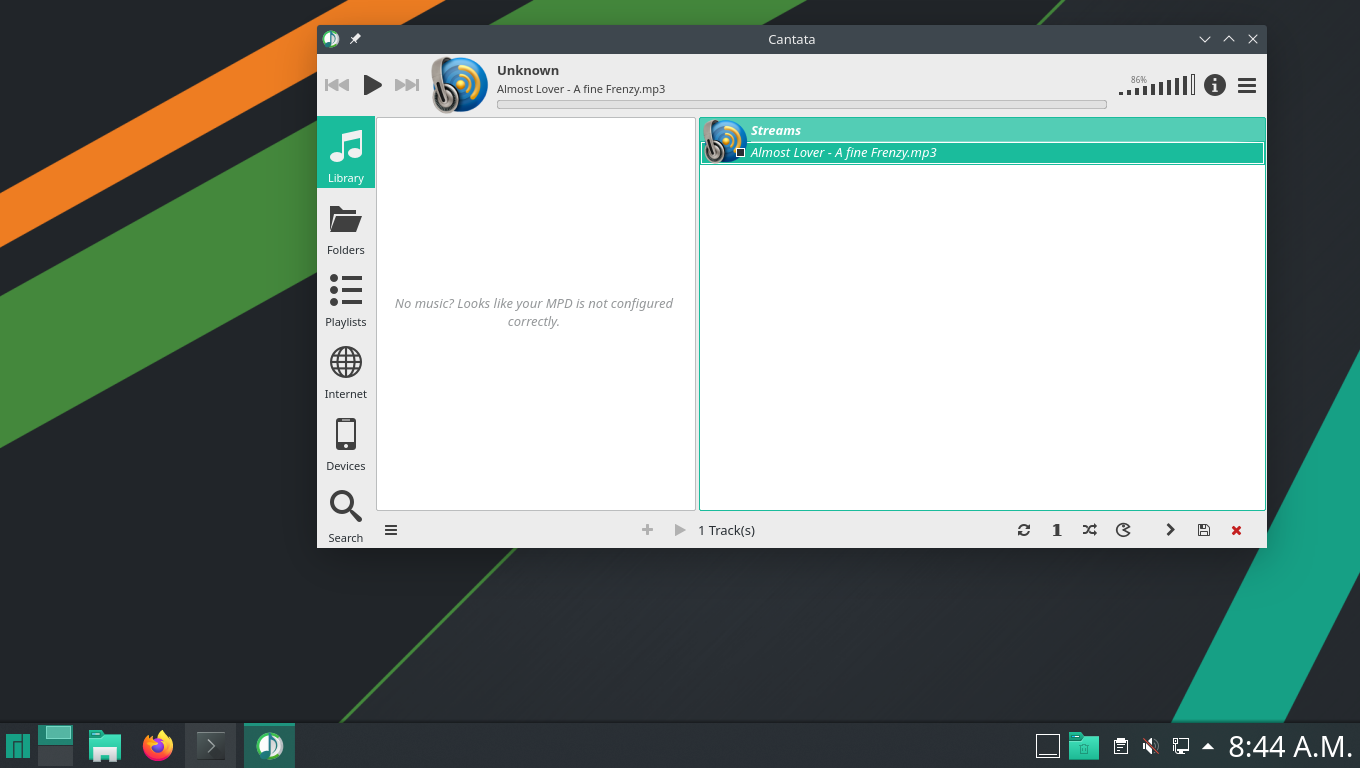Open the terminal from the taskbar
The width and height of the screenshot is (1360, 768).
(x=210, y=746)
